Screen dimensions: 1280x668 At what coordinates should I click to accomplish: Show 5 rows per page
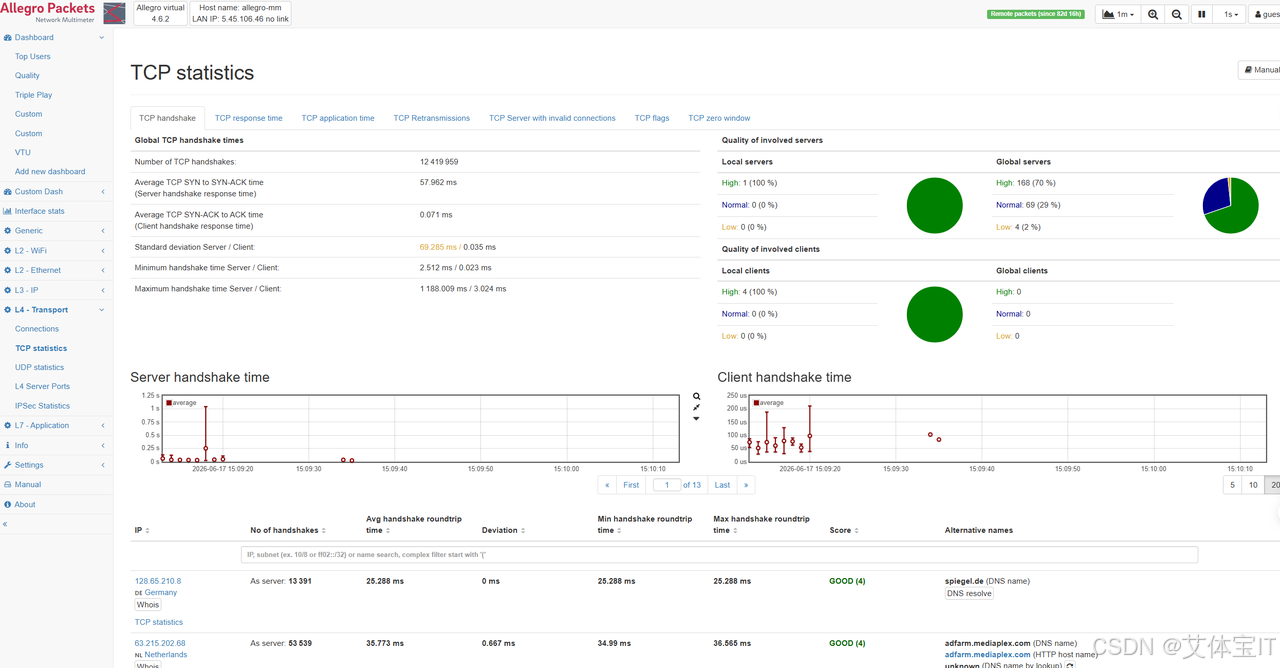pos(1232,485)
